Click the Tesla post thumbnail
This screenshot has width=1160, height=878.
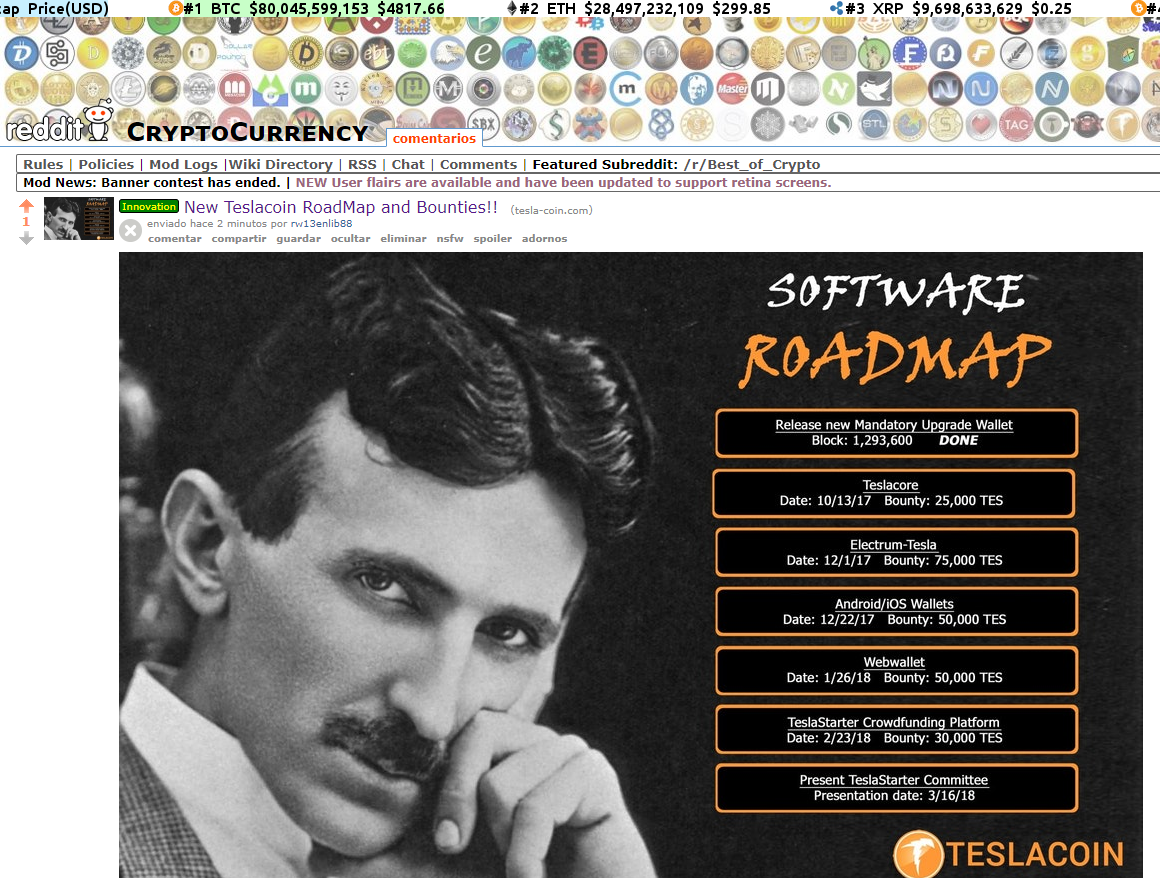(78, 218)
